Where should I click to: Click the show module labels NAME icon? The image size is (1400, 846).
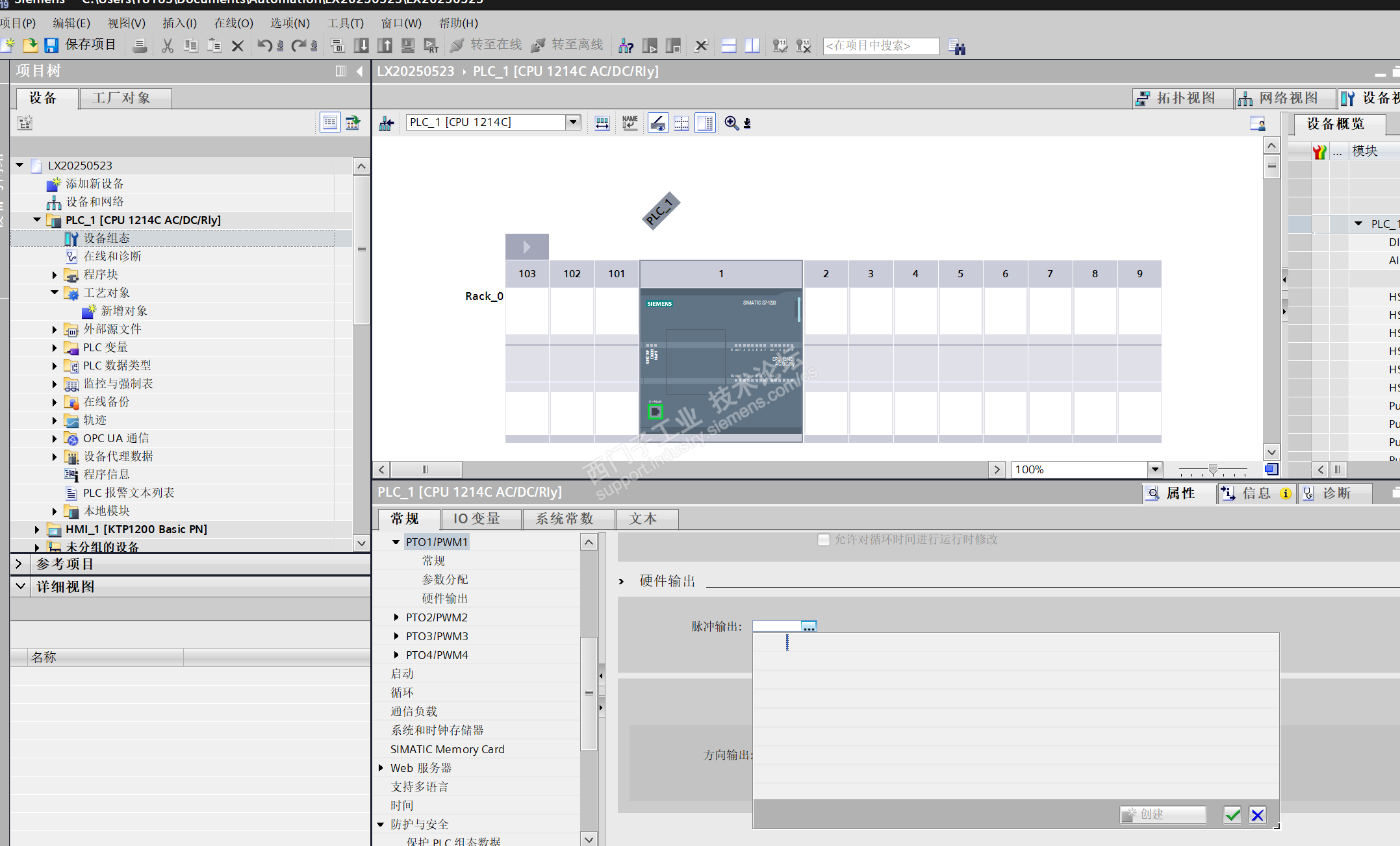(x=630, y=123)
